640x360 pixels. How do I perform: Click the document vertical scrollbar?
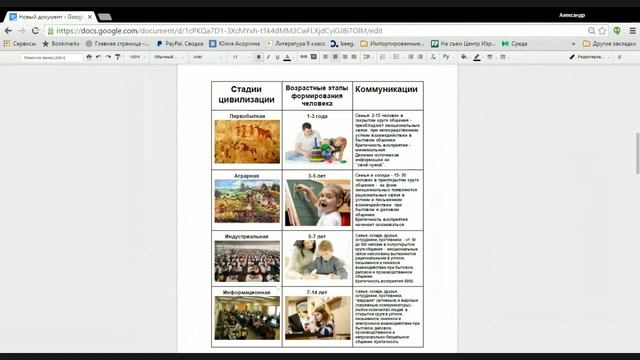pyautogui.click(x=637, y=153)
